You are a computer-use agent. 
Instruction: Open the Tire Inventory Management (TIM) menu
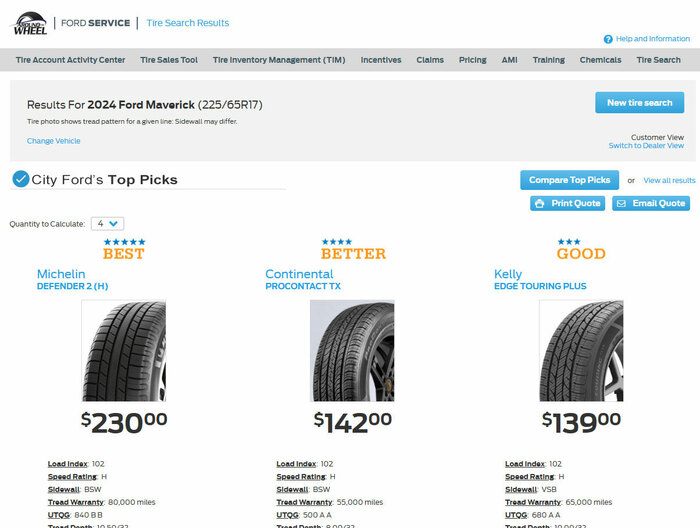[279, 60]
